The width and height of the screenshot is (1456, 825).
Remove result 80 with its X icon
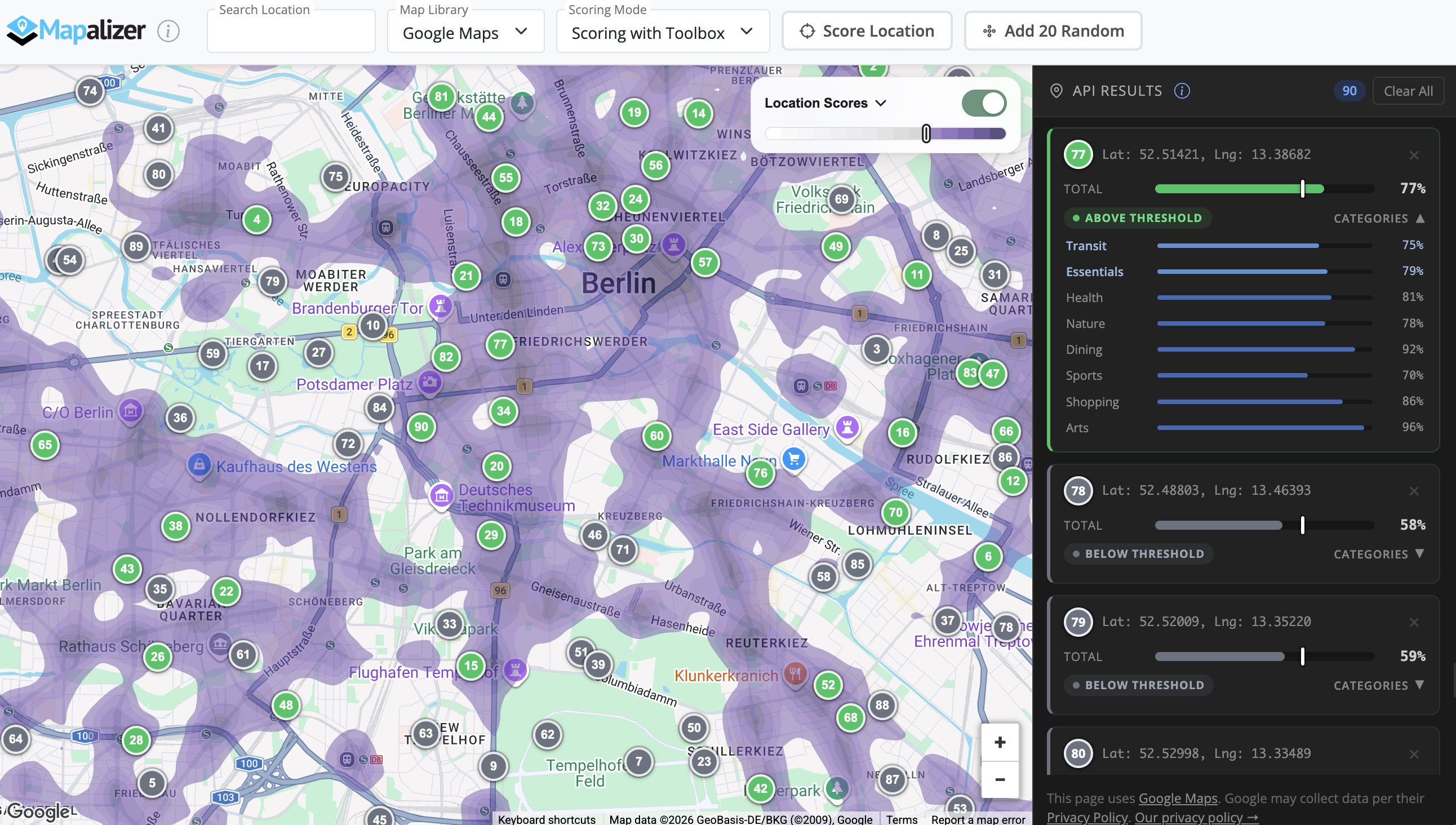pos(1414,753)
